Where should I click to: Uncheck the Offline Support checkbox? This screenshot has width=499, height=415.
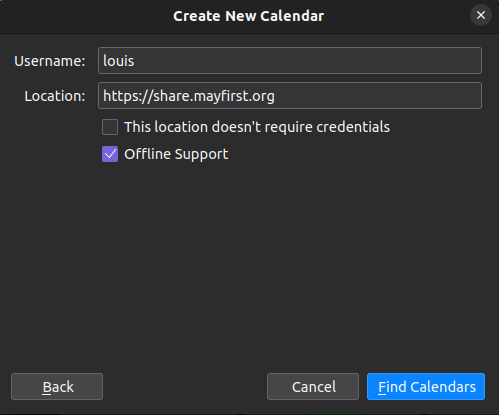tap(110, 154)
